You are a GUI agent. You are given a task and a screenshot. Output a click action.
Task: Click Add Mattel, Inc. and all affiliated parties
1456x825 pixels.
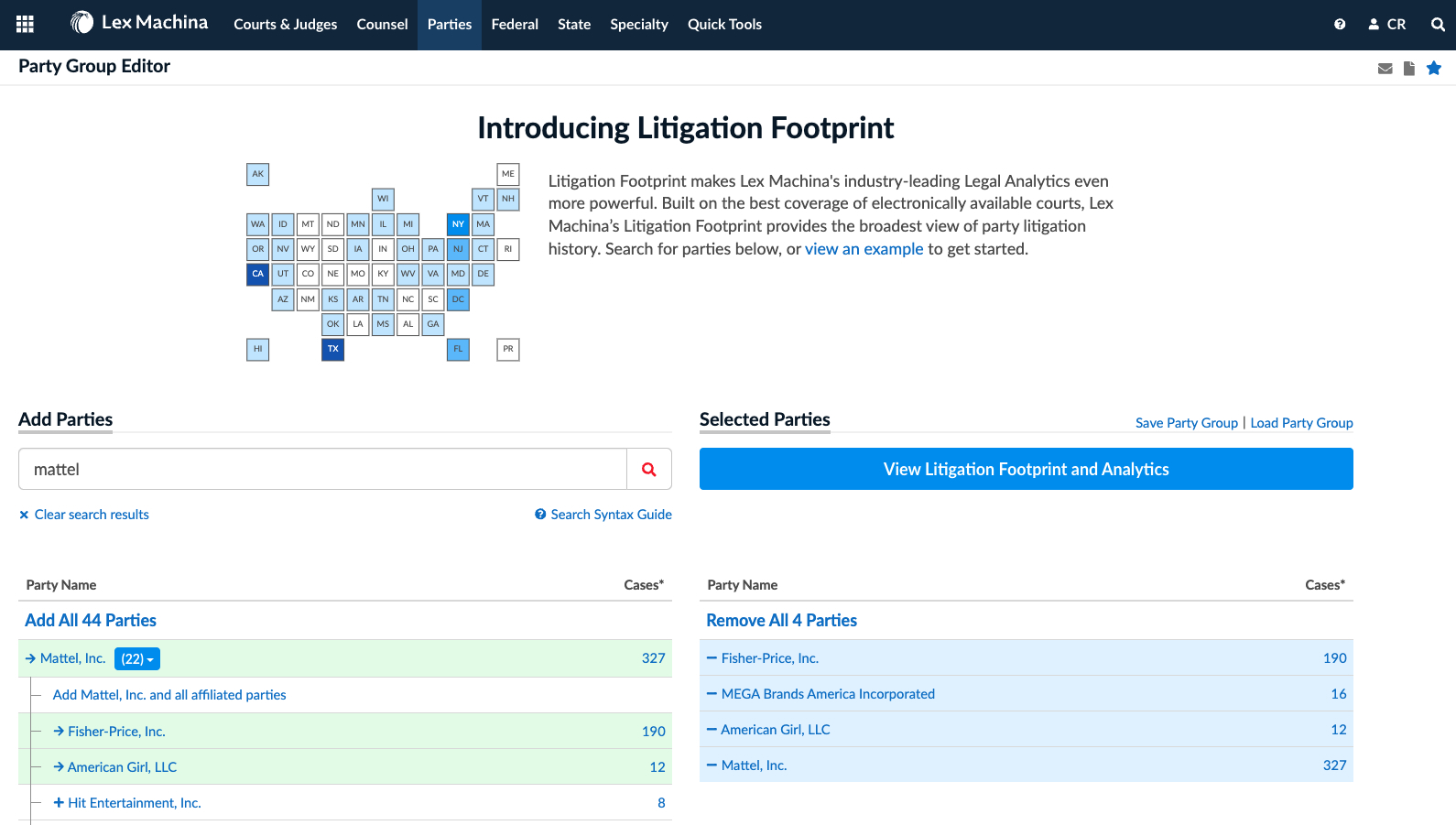pos(169,695)
